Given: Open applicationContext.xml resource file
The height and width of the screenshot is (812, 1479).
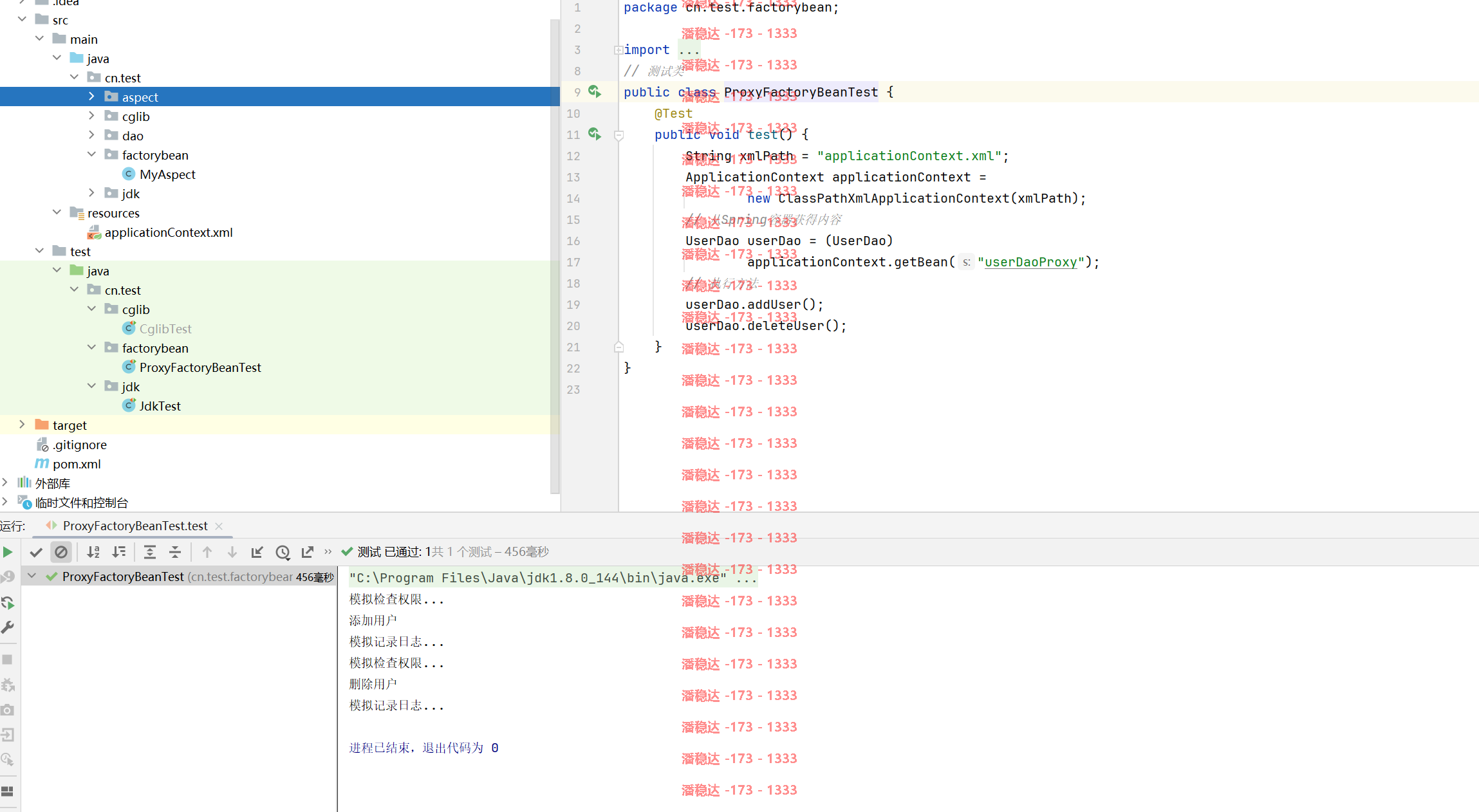Looking at the screenshot, I should [169, 232].
